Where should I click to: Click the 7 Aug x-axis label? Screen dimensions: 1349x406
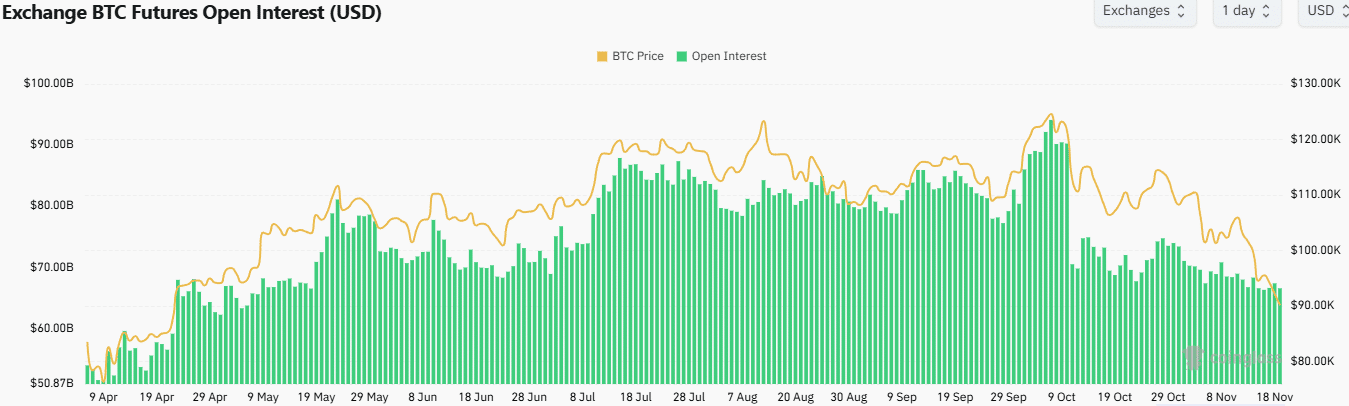click(743, 397)
